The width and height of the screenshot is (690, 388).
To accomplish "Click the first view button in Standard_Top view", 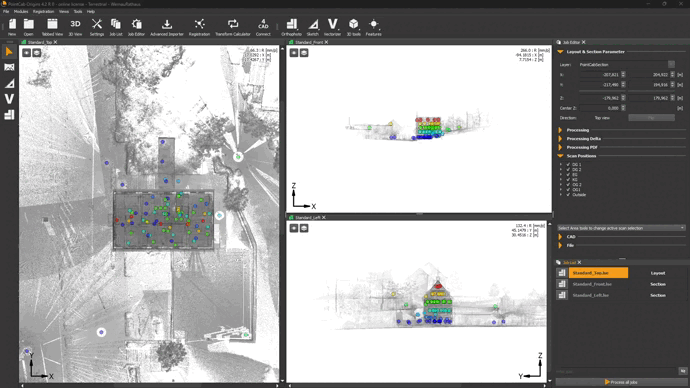I will (26, 53).
